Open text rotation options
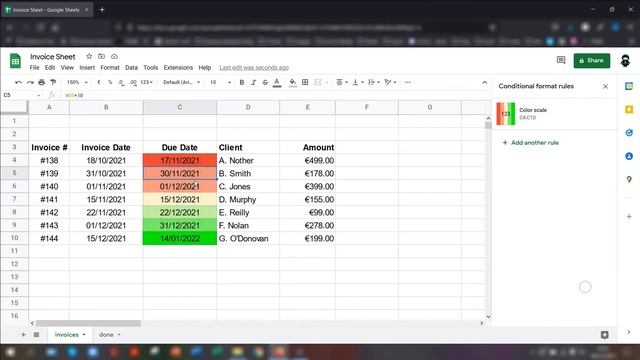 [390, 82]
